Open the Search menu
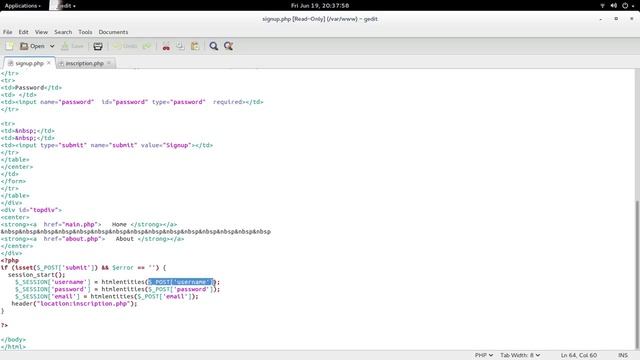This screenshot has height=360, width=640. point(63,32)
